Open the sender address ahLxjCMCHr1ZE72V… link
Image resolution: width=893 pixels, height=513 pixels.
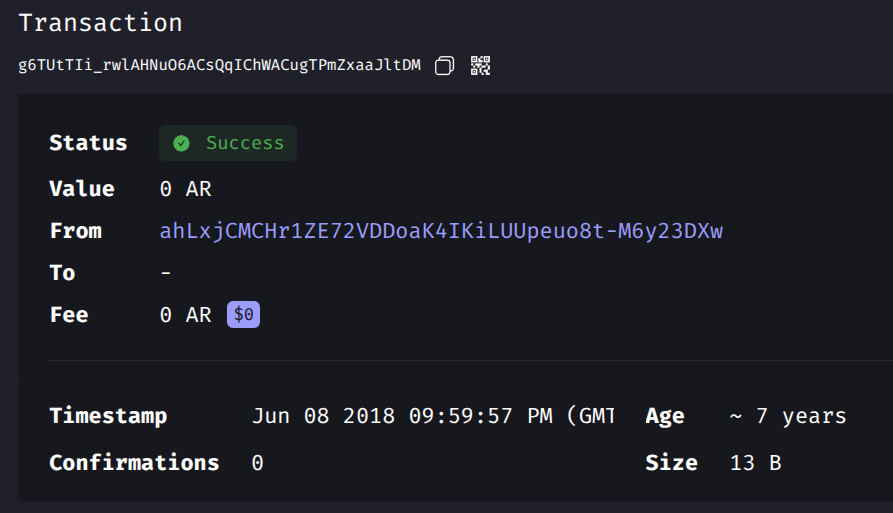tap(441, 231)
